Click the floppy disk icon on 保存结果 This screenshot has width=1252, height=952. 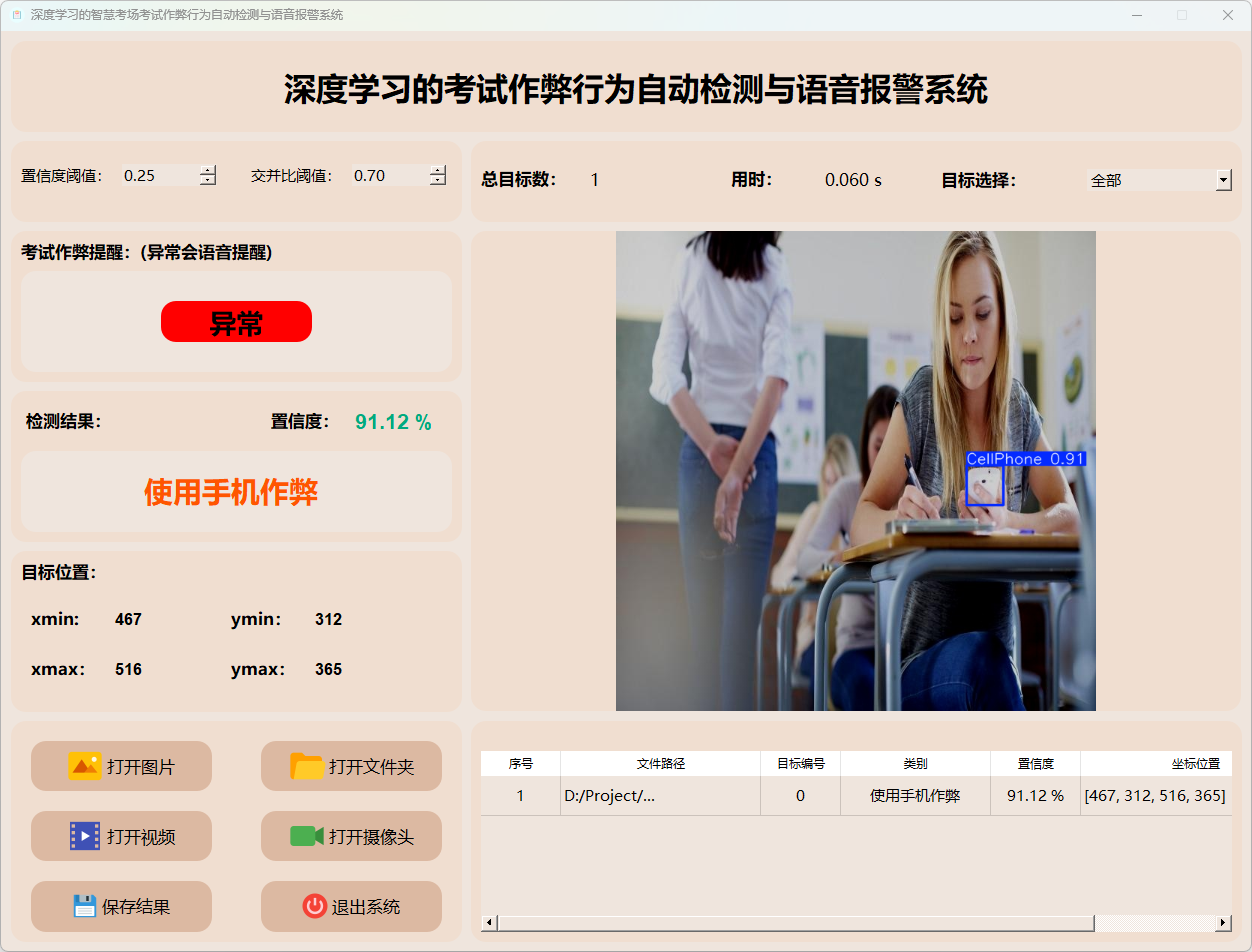[x=85, y=906]
